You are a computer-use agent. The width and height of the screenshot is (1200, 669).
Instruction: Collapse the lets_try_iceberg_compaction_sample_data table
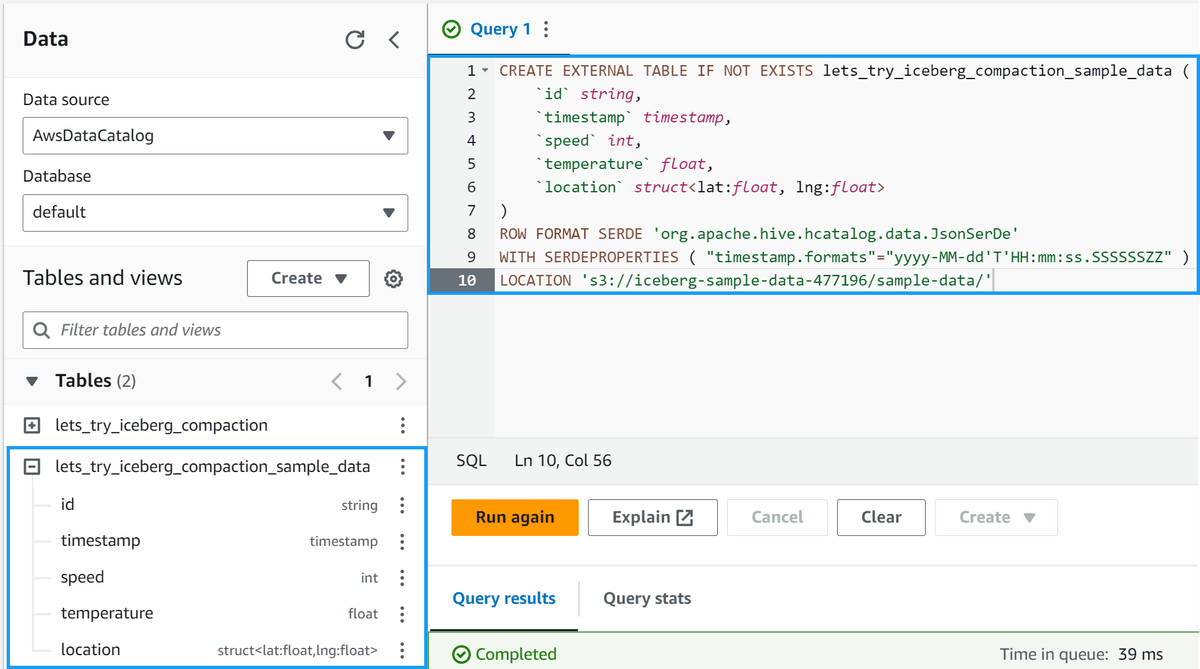coord(32,467)
